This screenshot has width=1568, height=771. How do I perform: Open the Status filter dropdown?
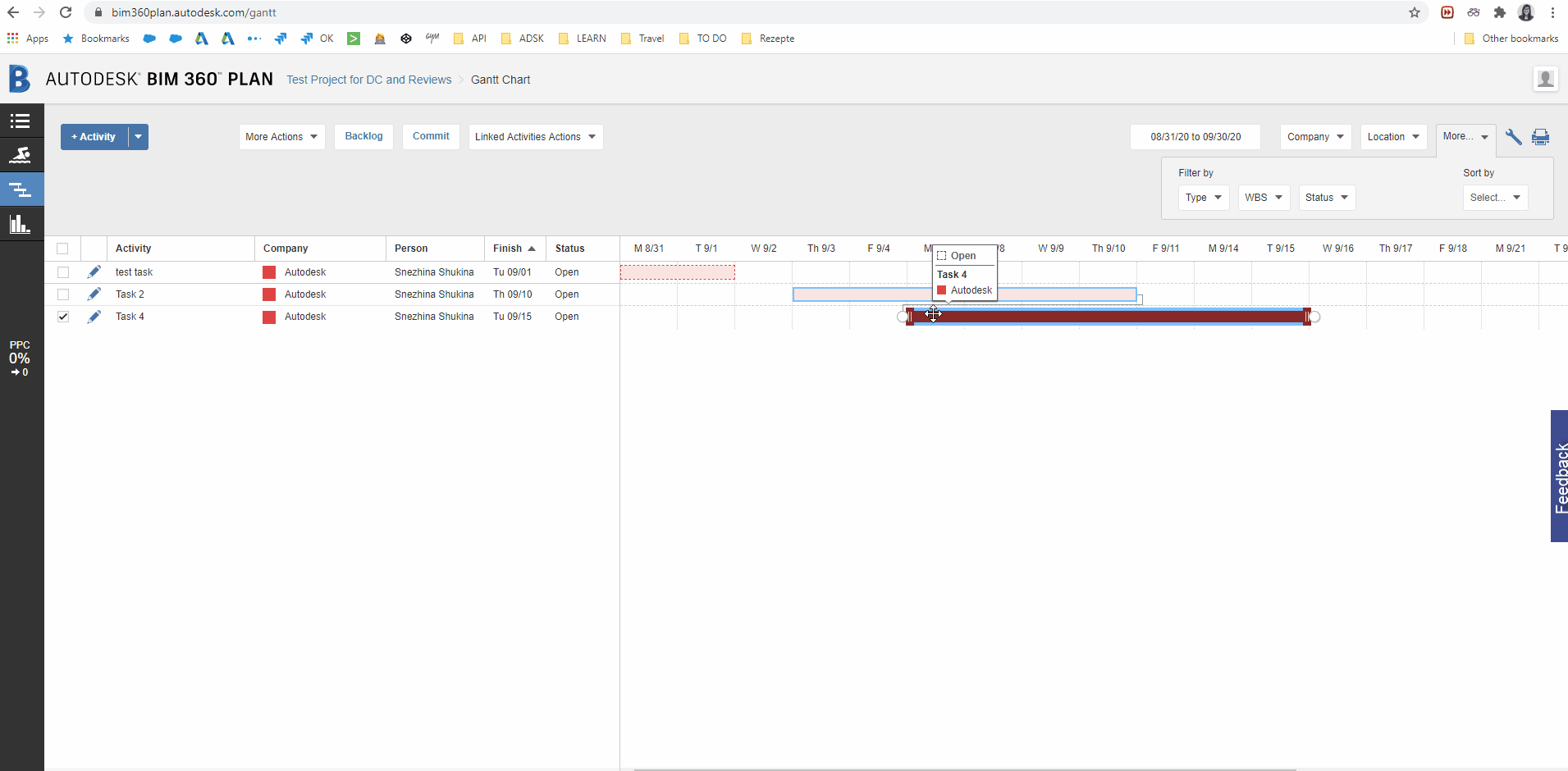click(x=1327, y=198)
